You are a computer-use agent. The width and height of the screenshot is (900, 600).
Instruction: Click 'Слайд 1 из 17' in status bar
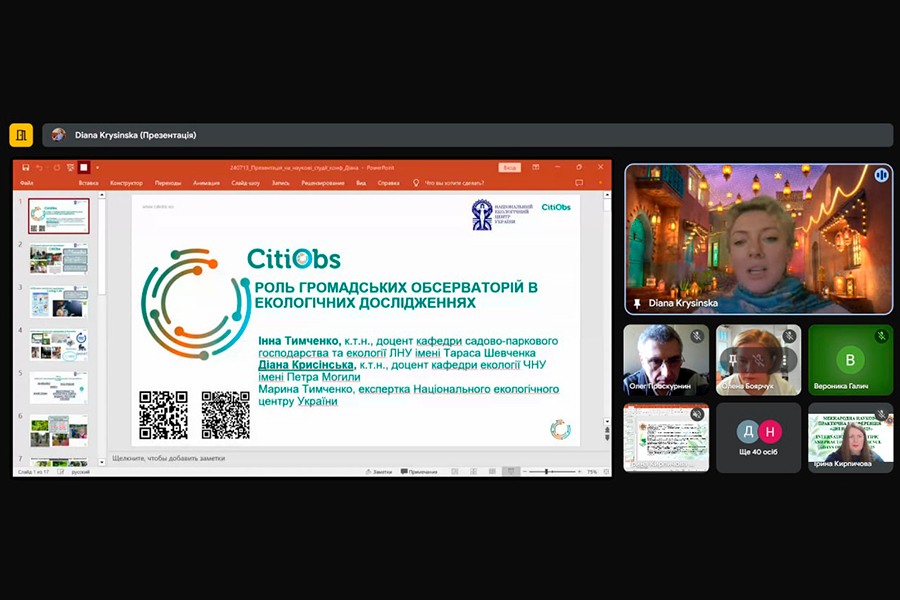point(33,472)
